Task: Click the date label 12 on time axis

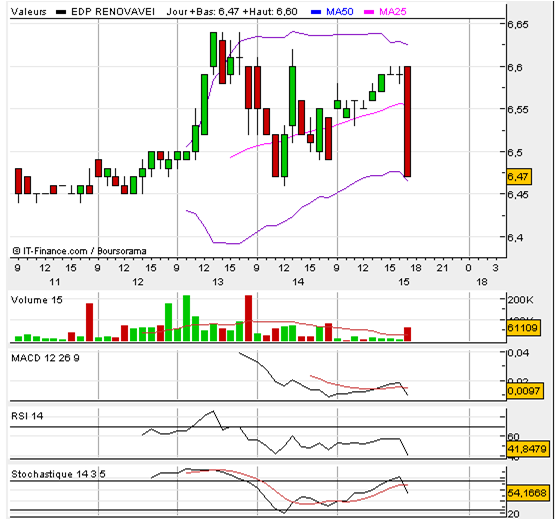Action: 138,282
